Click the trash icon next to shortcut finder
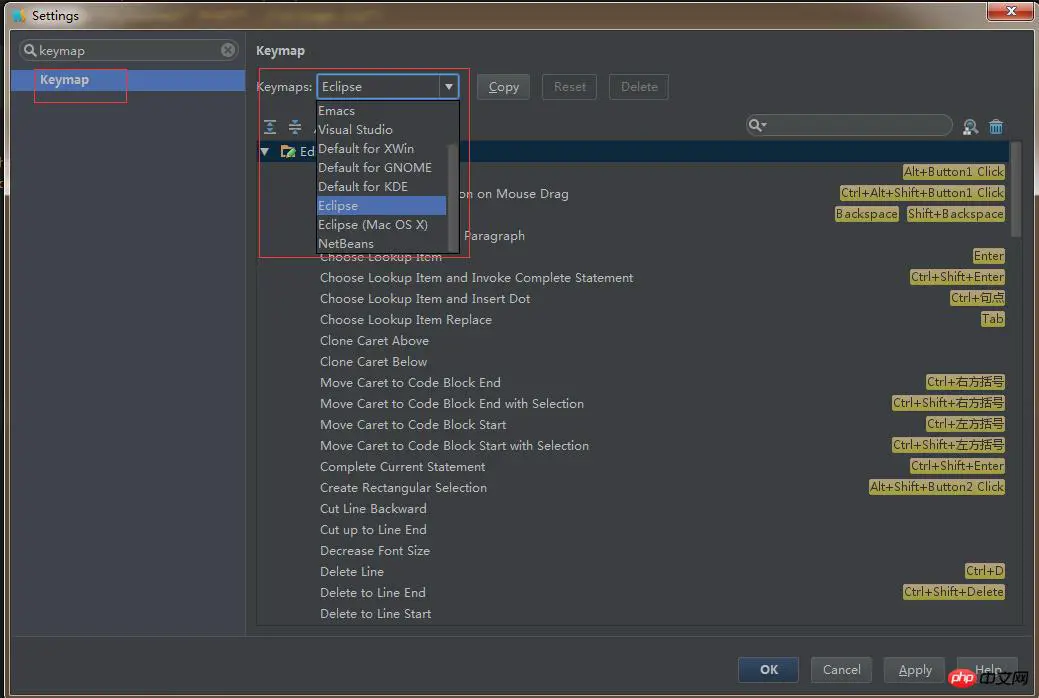Screen dimensions: 1039x698 [x=996, y=127]
